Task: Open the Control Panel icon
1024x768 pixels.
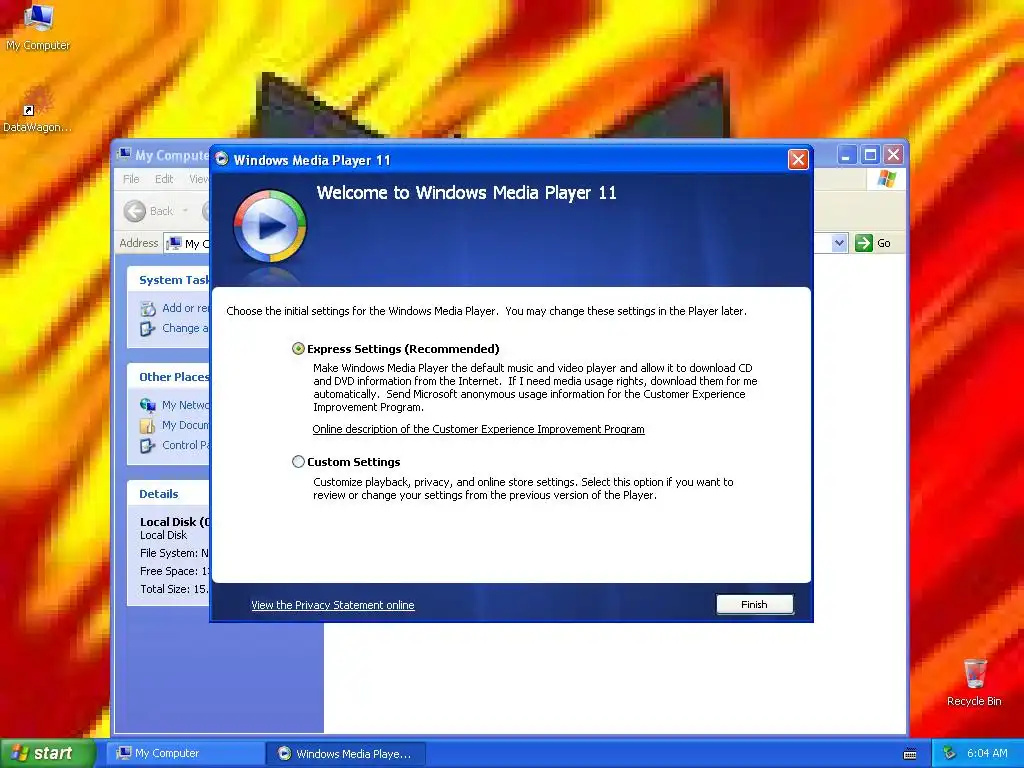Action: 148,445
